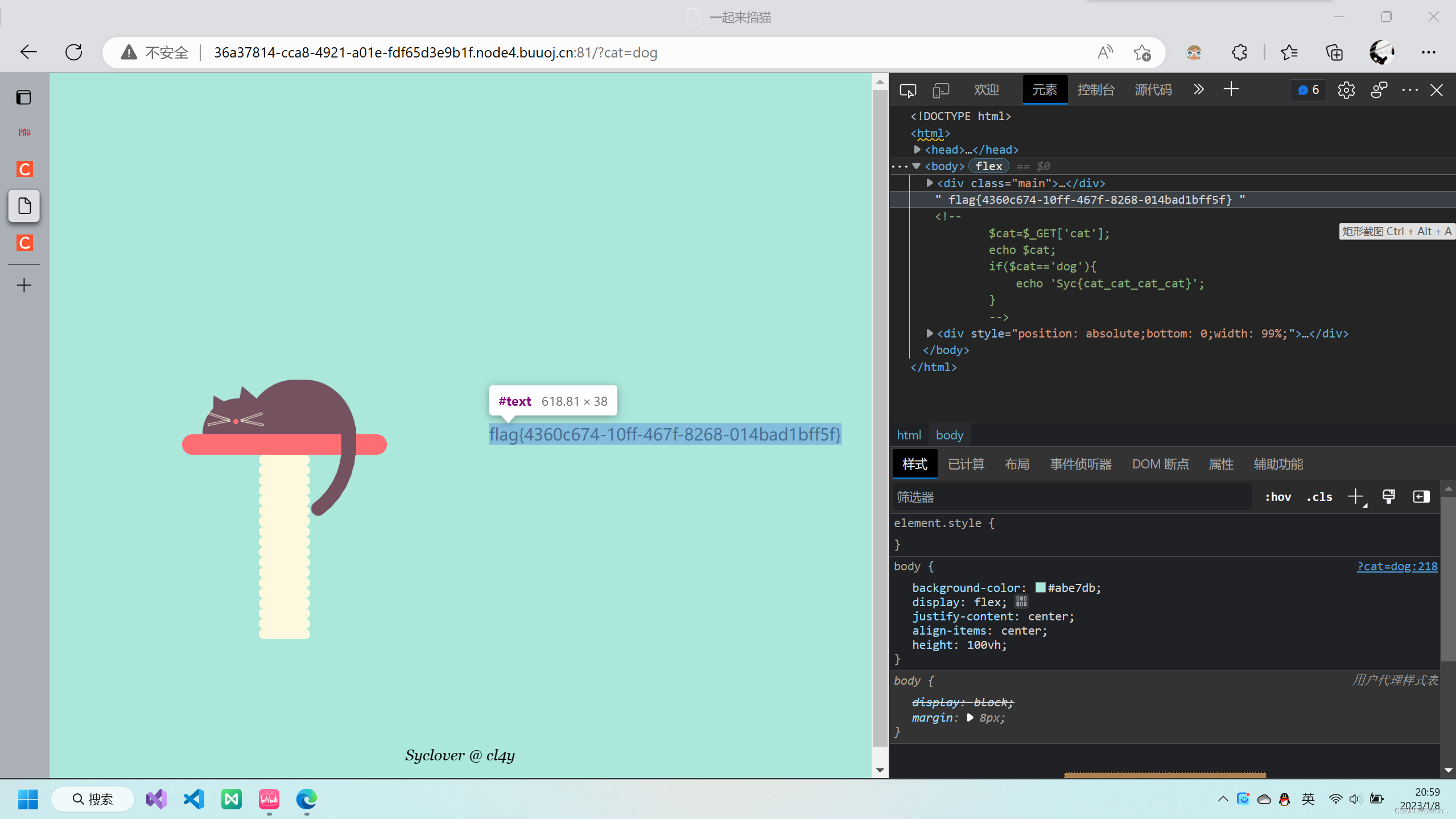Open the ?cat=dog:218 source link
The image size is (1456, 819).
click(x=1397, y=566)
